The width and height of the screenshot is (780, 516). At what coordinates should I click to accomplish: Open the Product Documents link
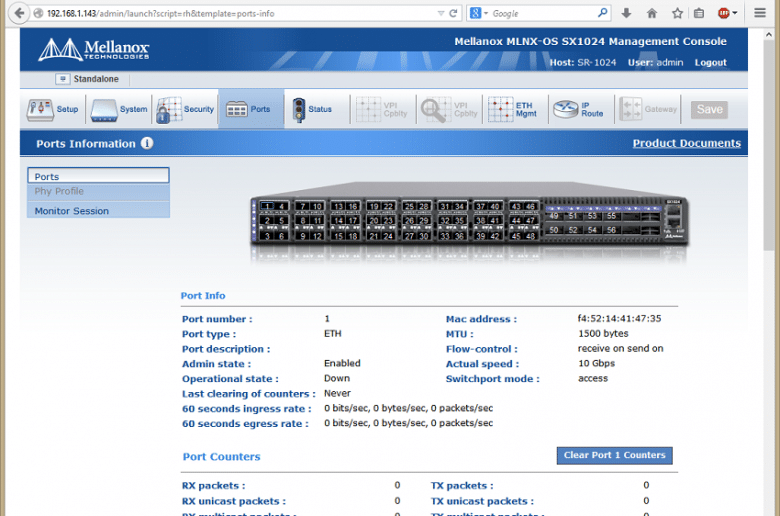click(x=686, y=143)
